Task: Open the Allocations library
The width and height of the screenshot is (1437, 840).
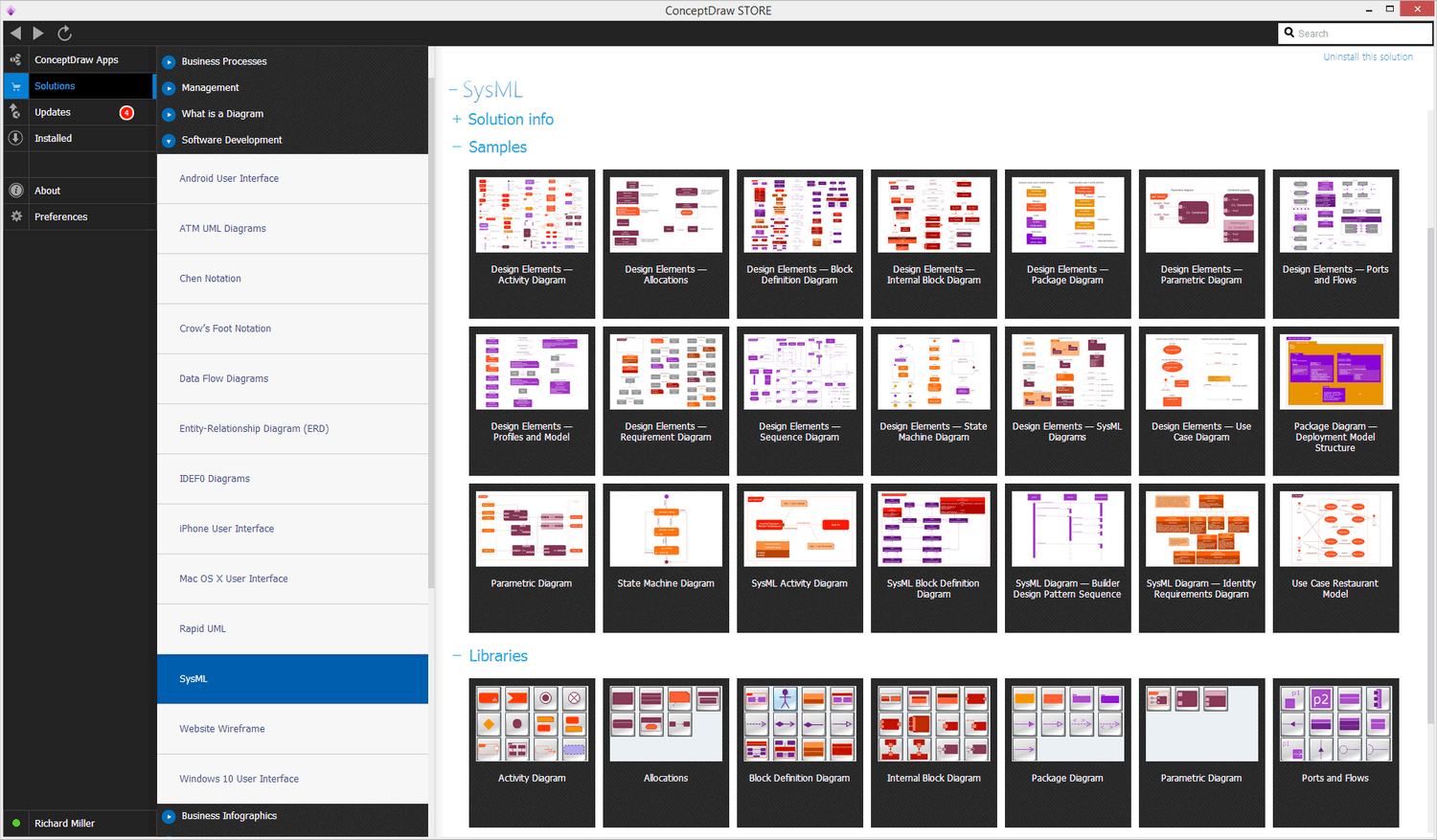Action: point(666,753)
